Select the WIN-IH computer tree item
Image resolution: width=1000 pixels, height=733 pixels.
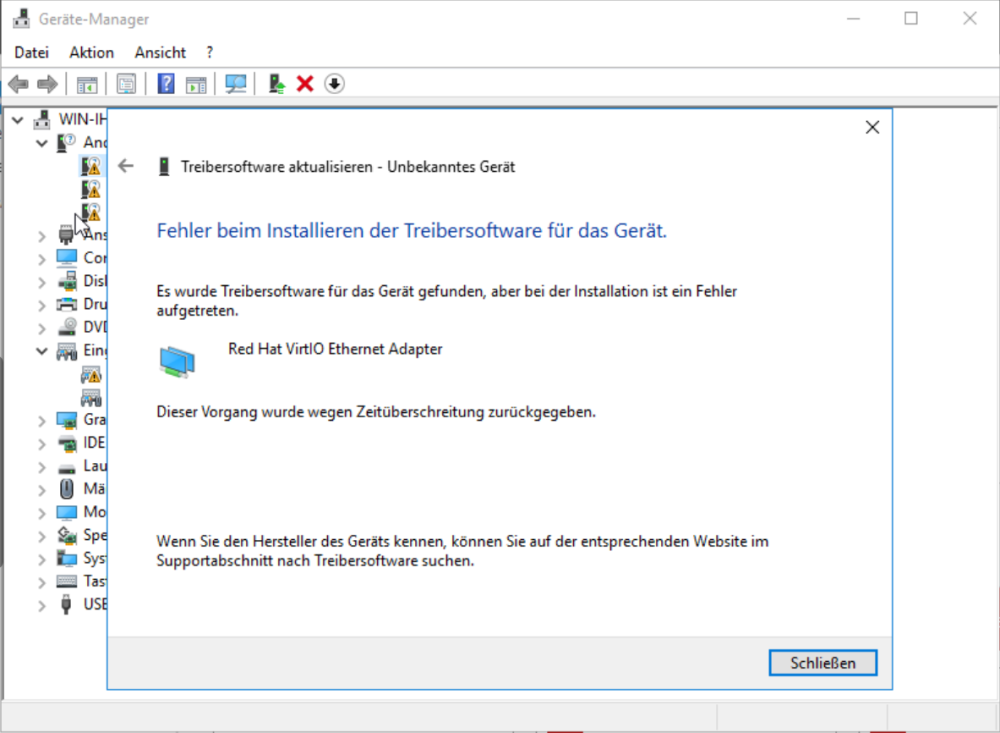tap(82, 119)
